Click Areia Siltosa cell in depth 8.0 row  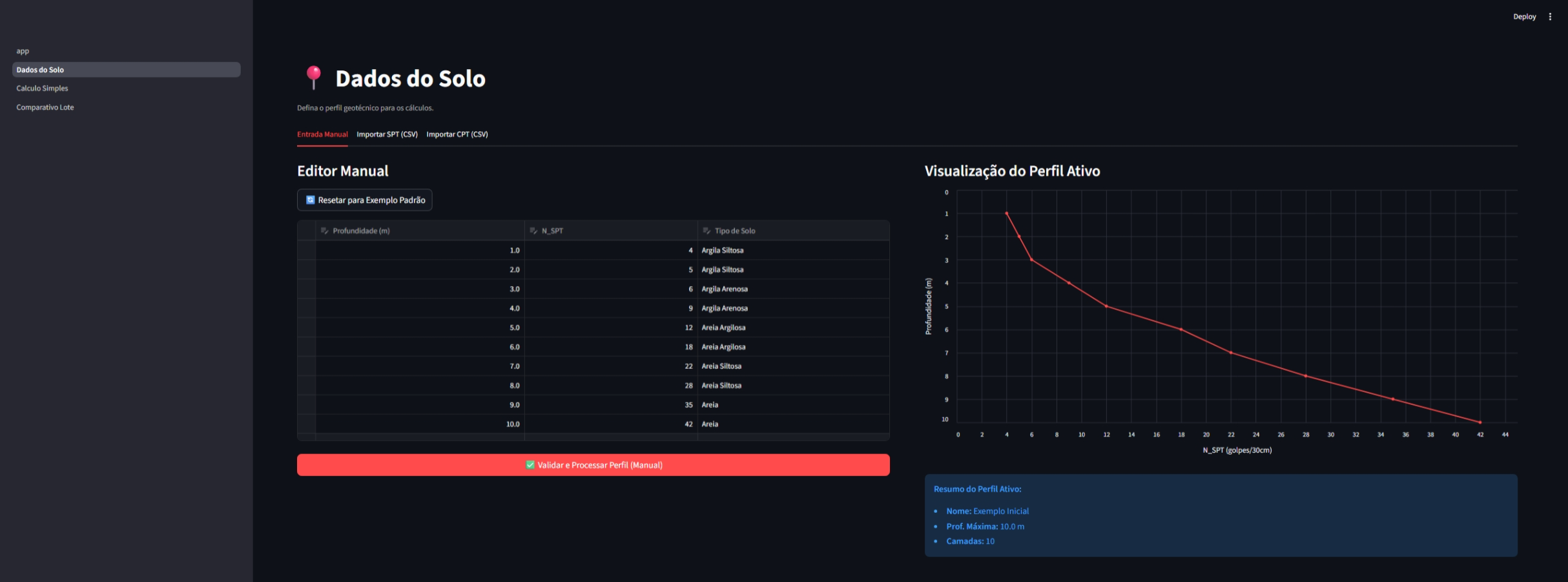[x=794, y=386]
